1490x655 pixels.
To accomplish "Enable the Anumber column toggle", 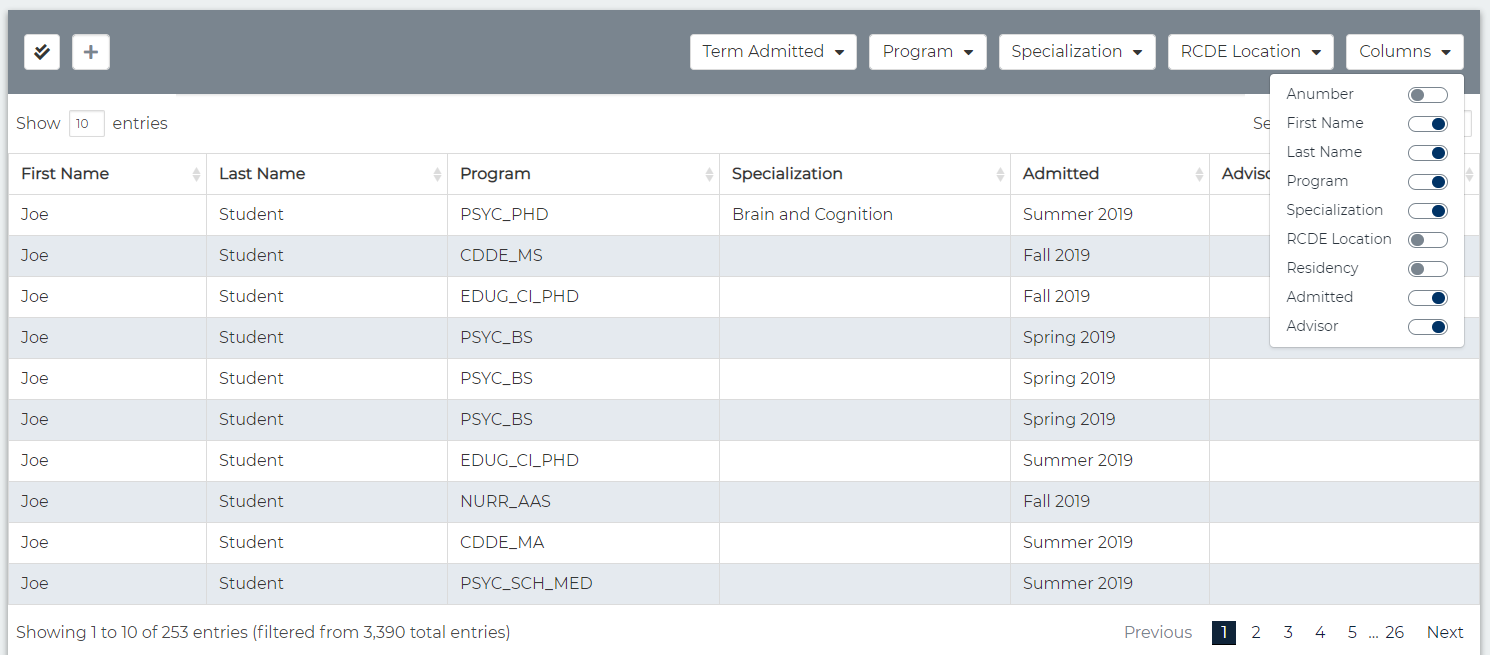I will (x=1427, y=95).
